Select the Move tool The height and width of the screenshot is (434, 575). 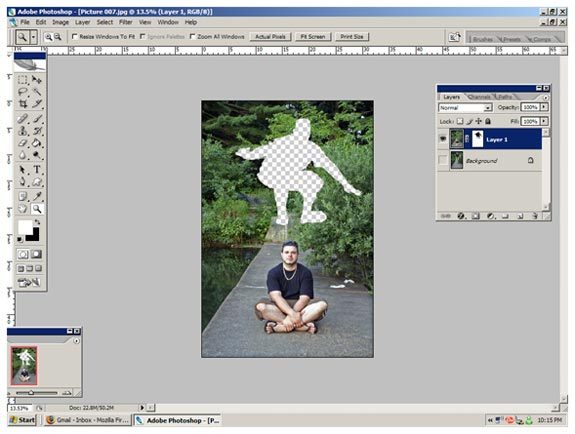click(37, 80)
